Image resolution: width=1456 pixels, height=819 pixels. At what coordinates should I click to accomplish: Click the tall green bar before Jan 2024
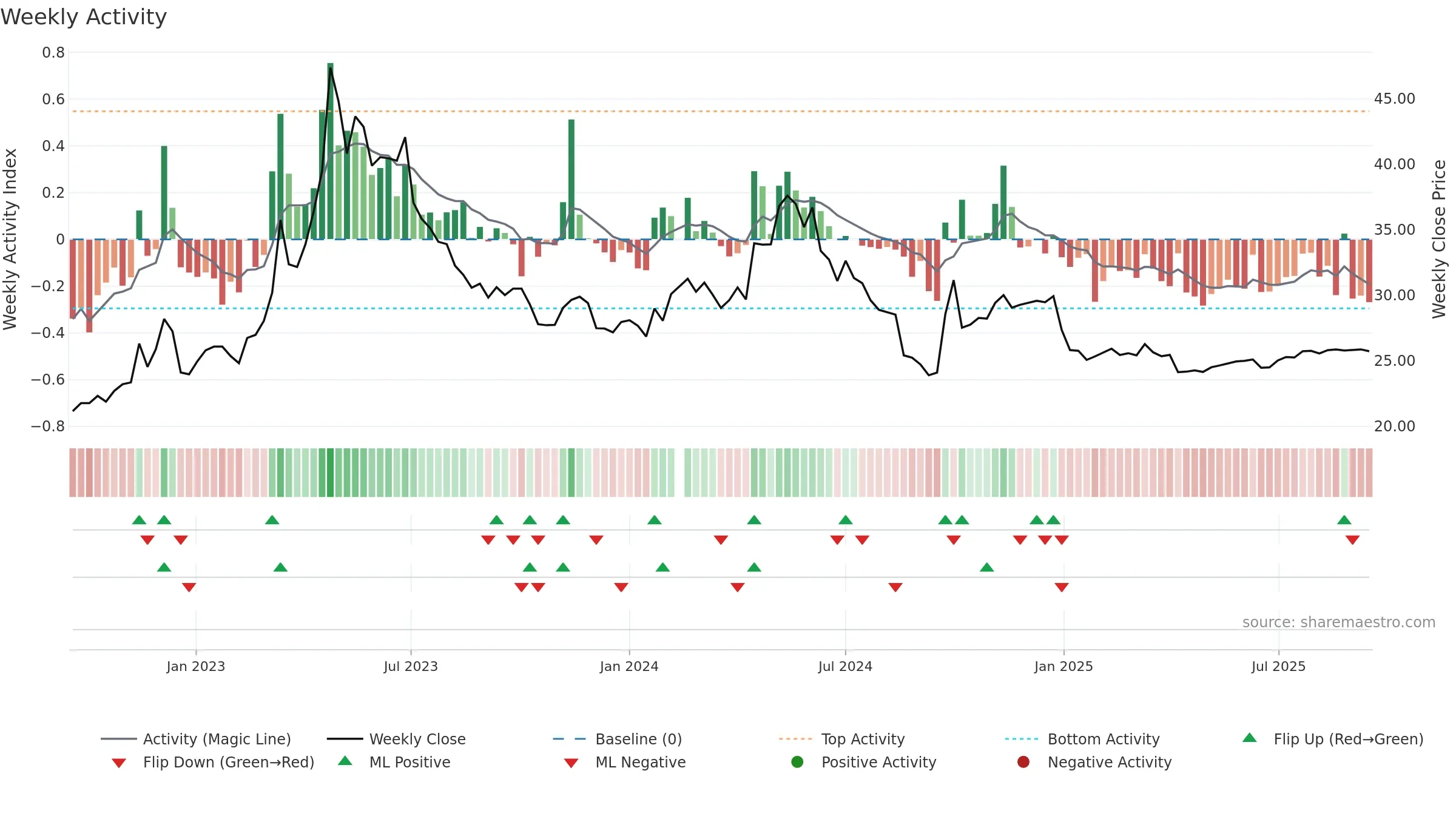pyautogui.click(x=571, y=179)
